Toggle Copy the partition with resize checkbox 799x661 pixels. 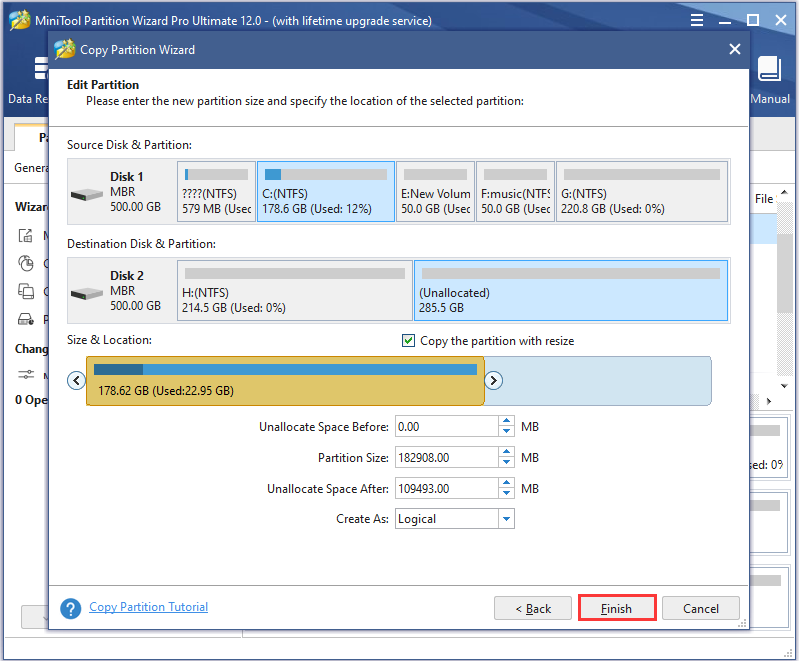pos(408,340)
